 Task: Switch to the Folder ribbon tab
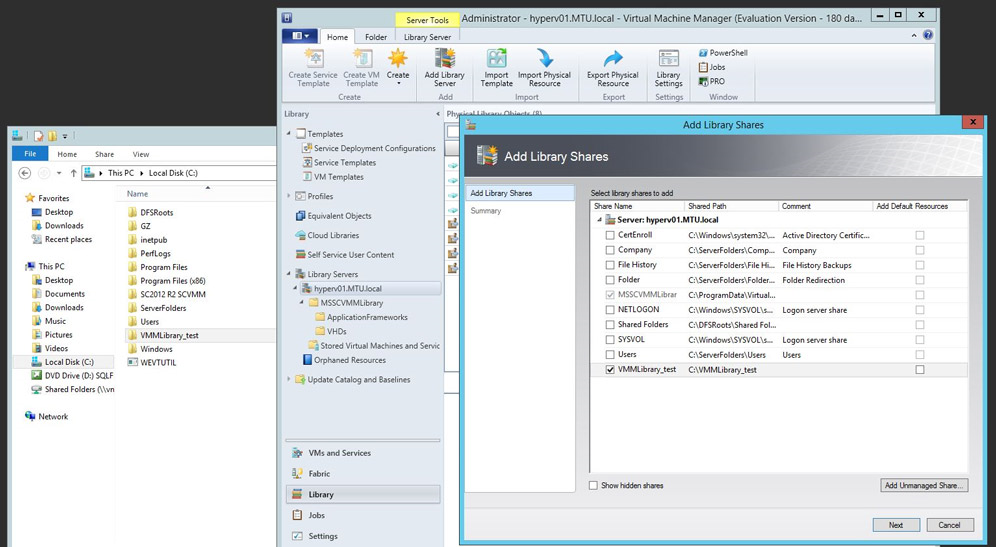[375, 37]
